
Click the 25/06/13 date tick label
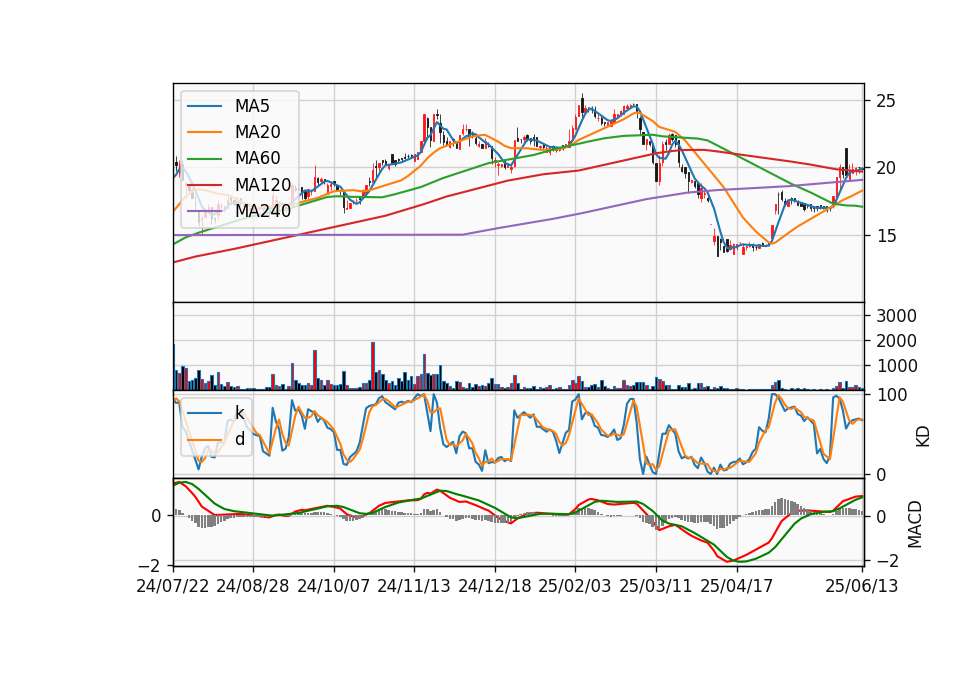pos(862,586)
